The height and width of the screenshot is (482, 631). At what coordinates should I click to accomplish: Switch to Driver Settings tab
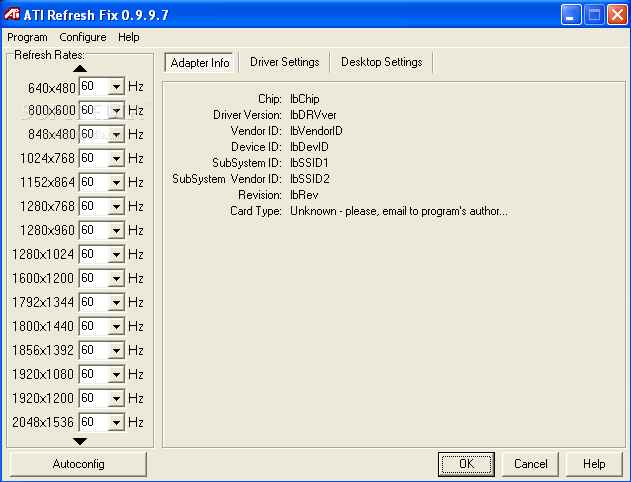(x=285, y=62)
